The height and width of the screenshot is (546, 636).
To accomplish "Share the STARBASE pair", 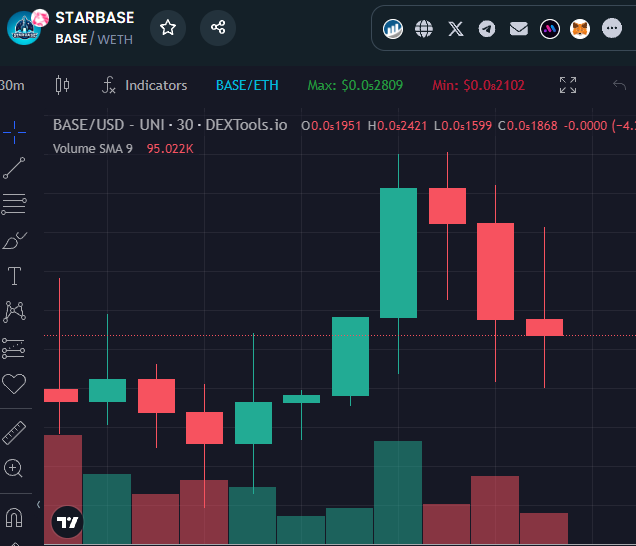I will pyautogui.click(x=218, y=28).
